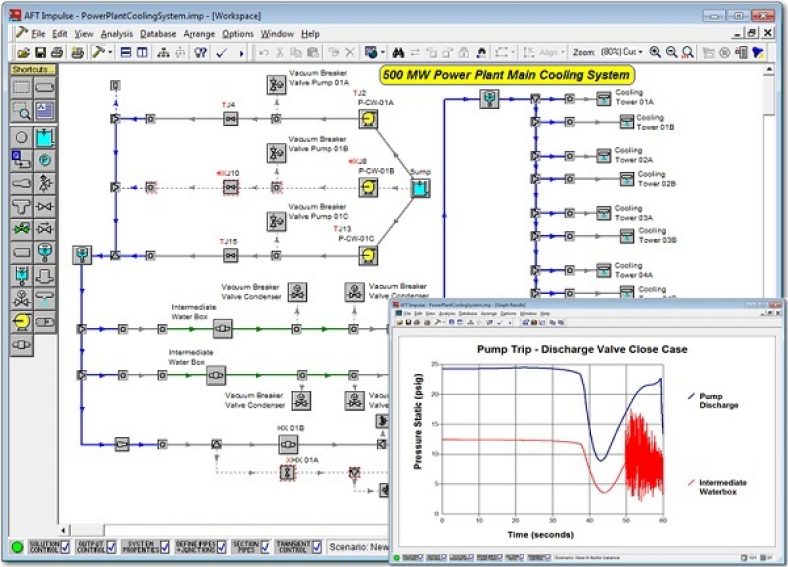Click pump P-CW-01A on the workspace

pos(368,119)
